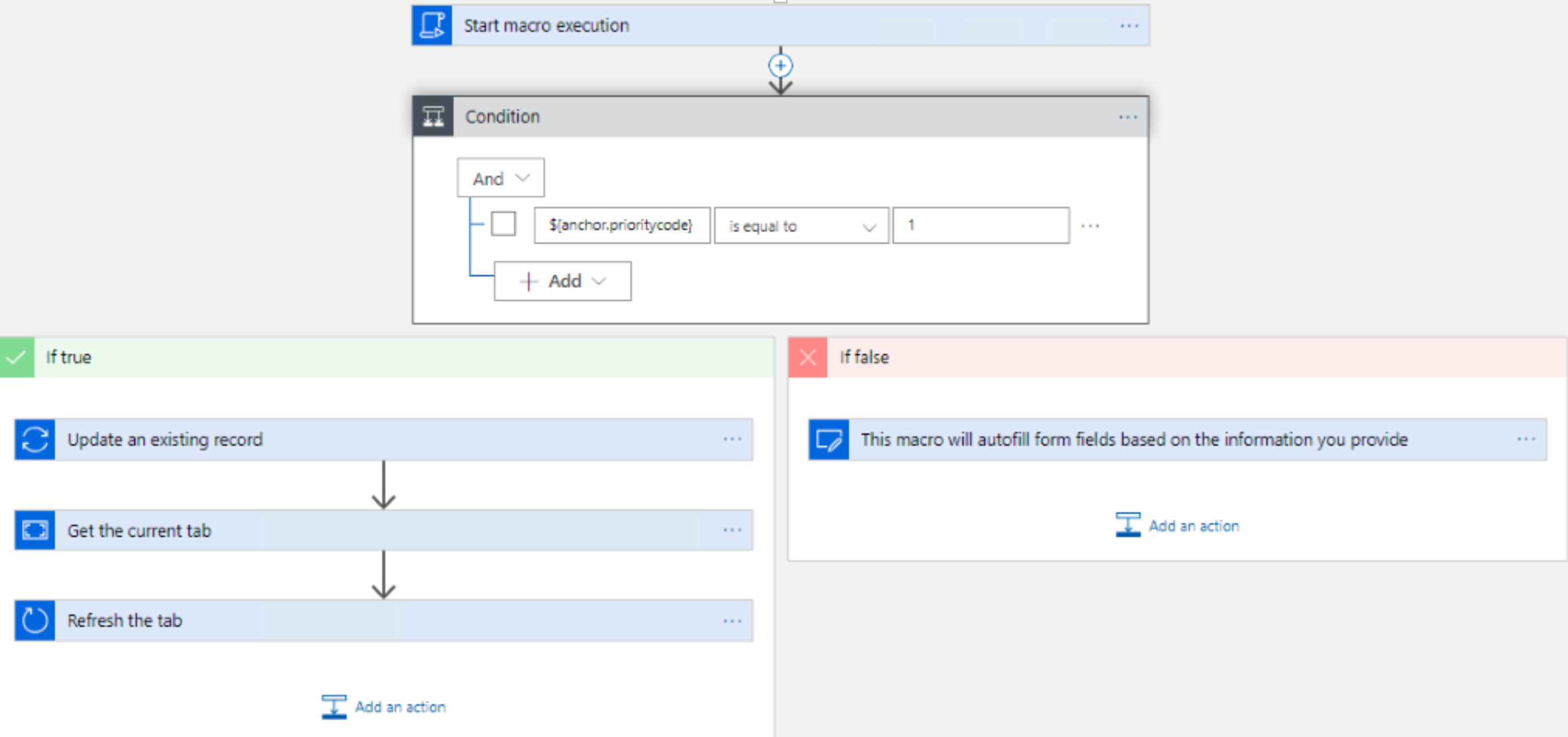Add an action in the If true branch
Viewport: 1568px width, 737px height.
[384, 707]
